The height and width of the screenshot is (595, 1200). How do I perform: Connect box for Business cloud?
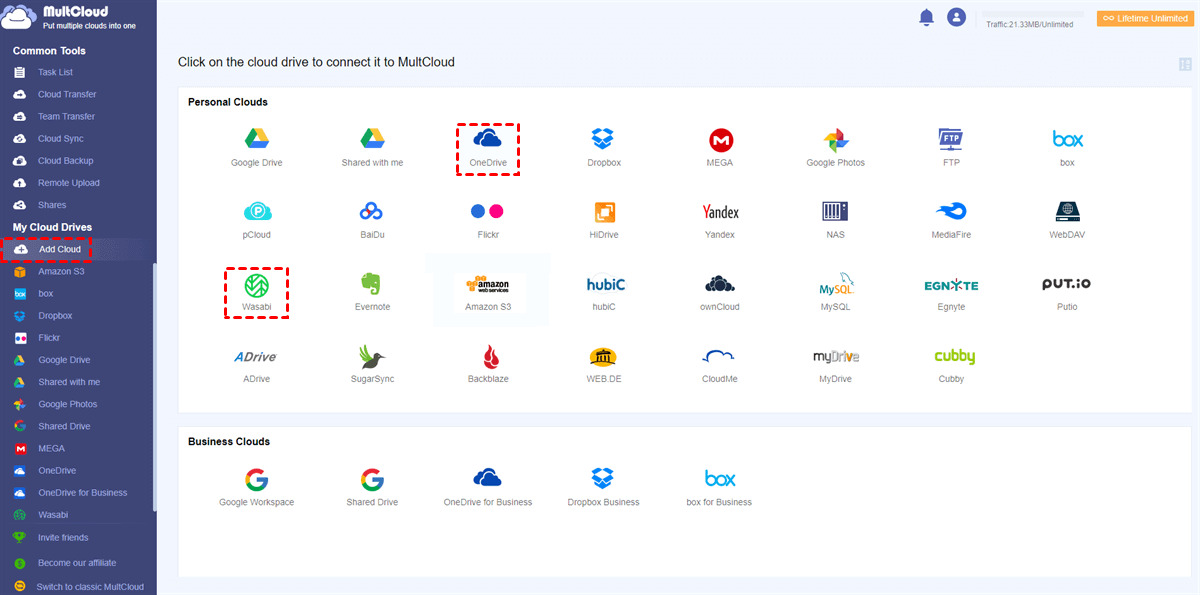[x=720, y=487]
